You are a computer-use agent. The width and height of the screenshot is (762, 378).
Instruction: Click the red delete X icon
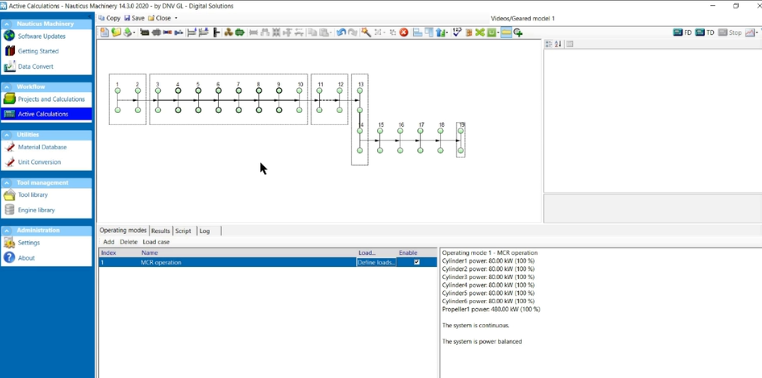[403, 33]
